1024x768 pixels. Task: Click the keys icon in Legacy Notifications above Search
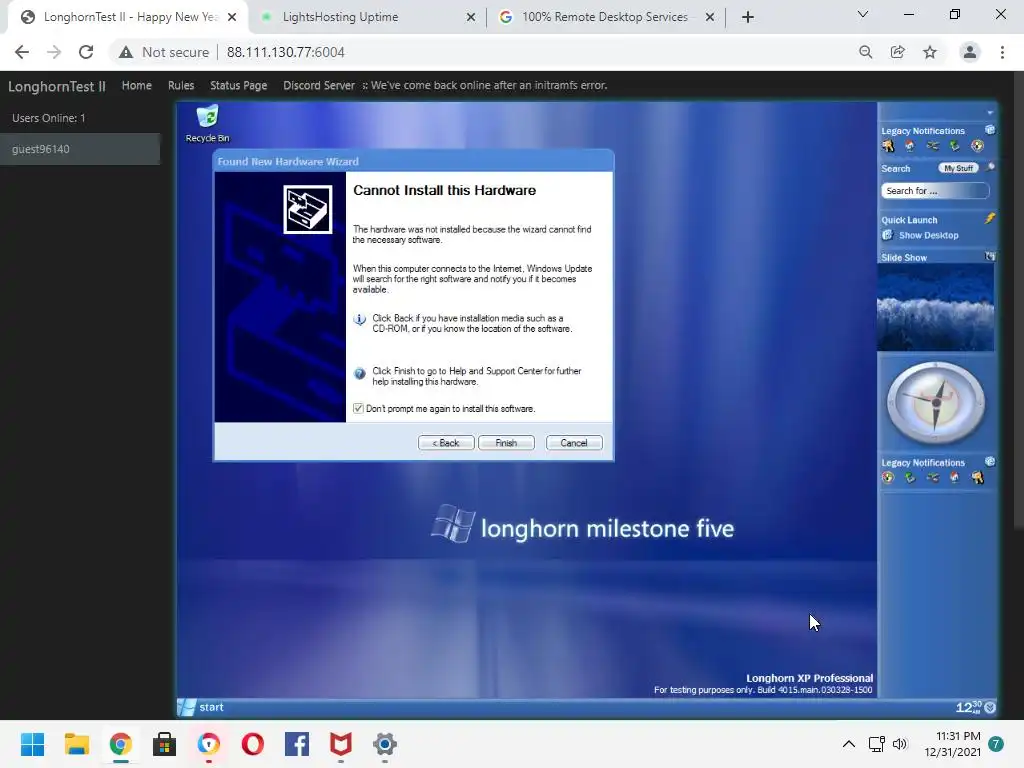pyautogui.click(x=888, y=146)
